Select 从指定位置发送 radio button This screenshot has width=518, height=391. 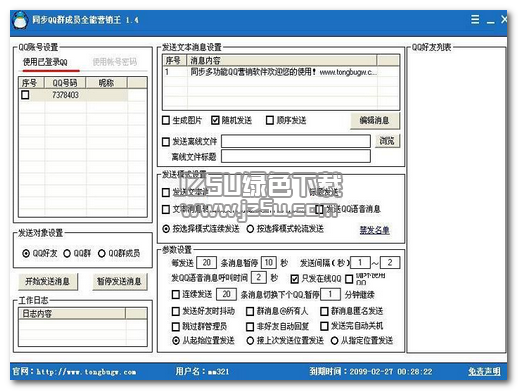[x=334, y=341]
